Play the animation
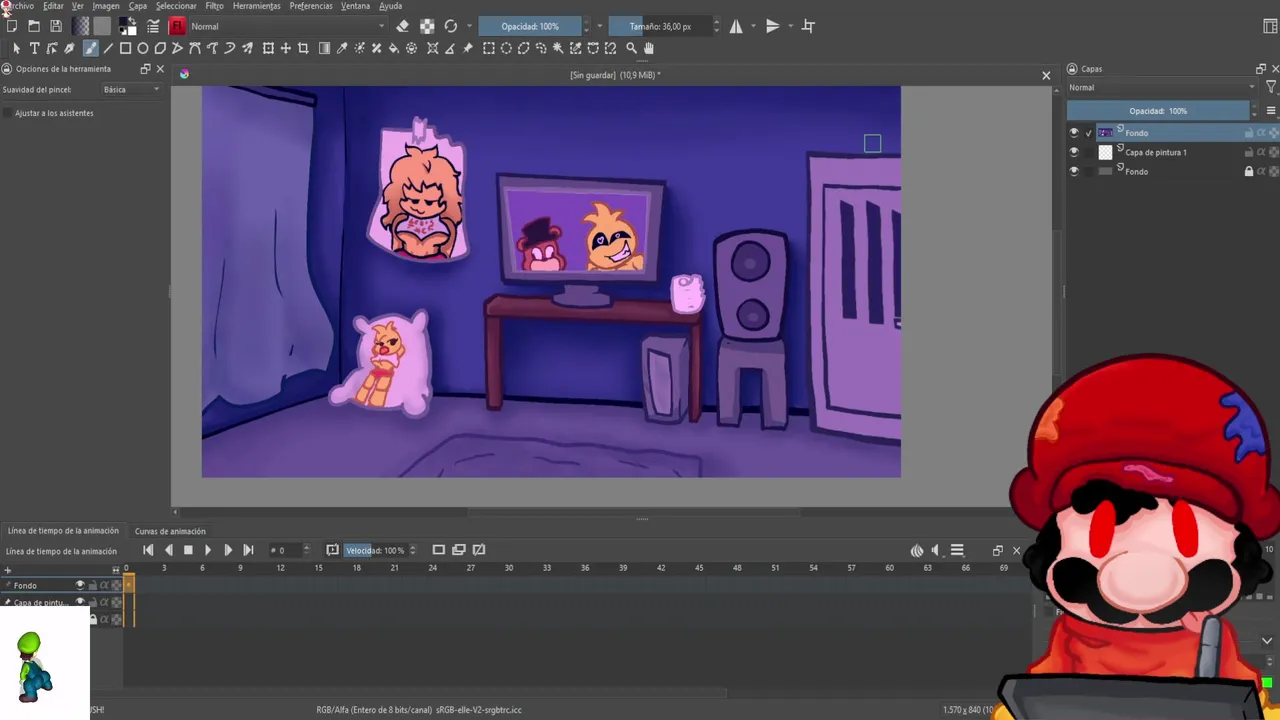This screenshot has width=1280, height=720. (x=208, y=550)
